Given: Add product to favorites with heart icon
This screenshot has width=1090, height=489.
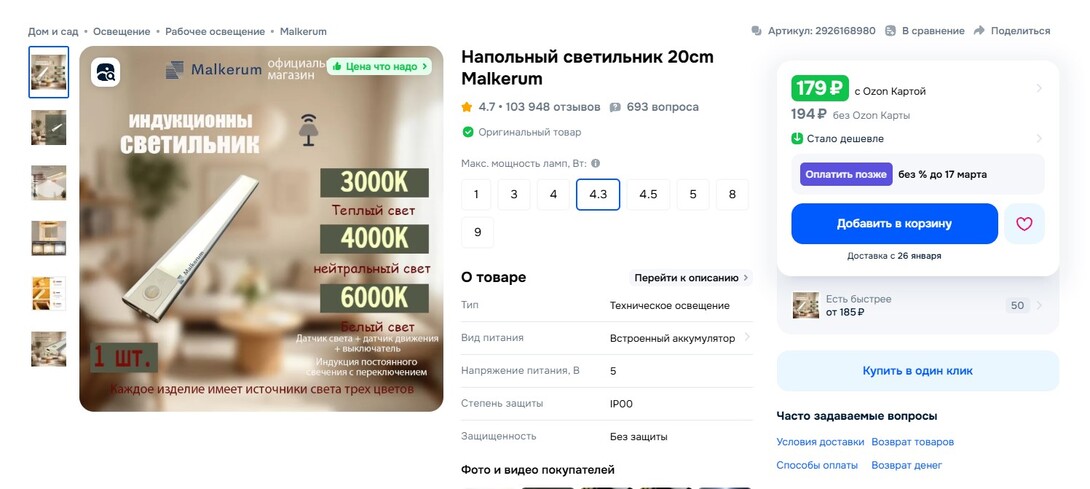Looking at the screenshot, I should (1024, 224).
